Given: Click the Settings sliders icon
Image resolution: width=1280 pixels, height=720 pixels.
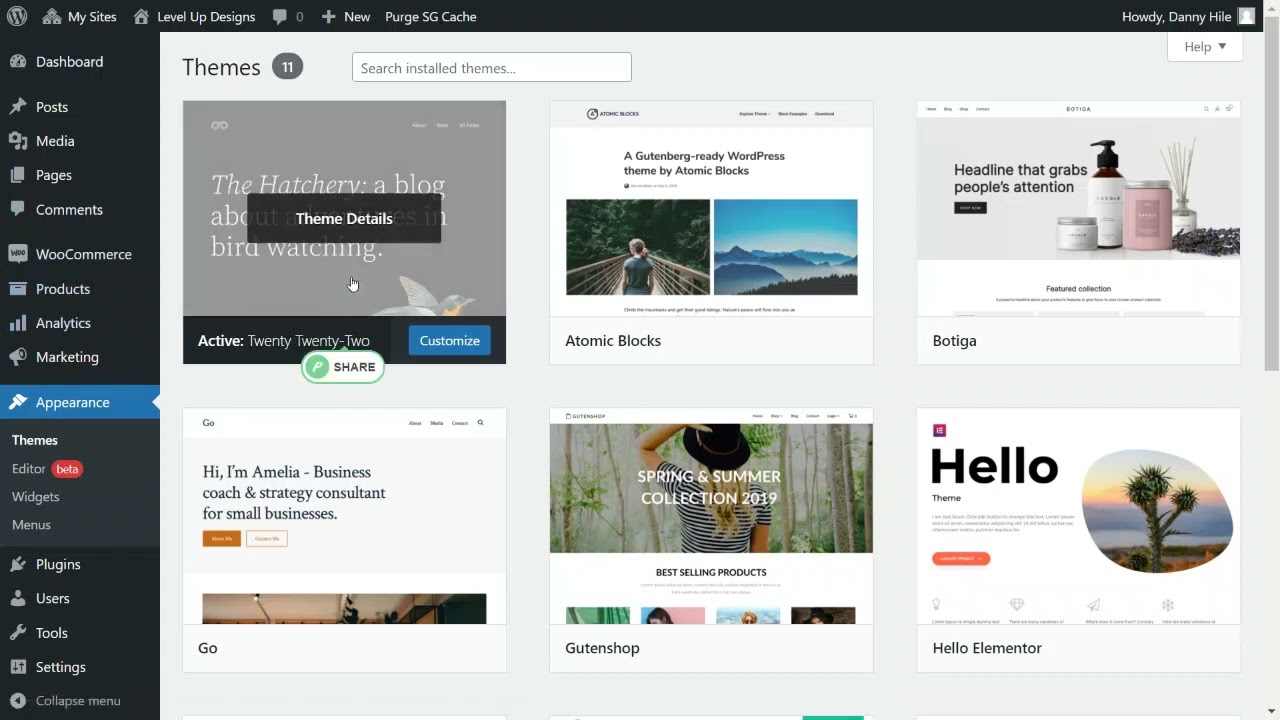Looking at the screenshot, I should [x=18, y=667].
